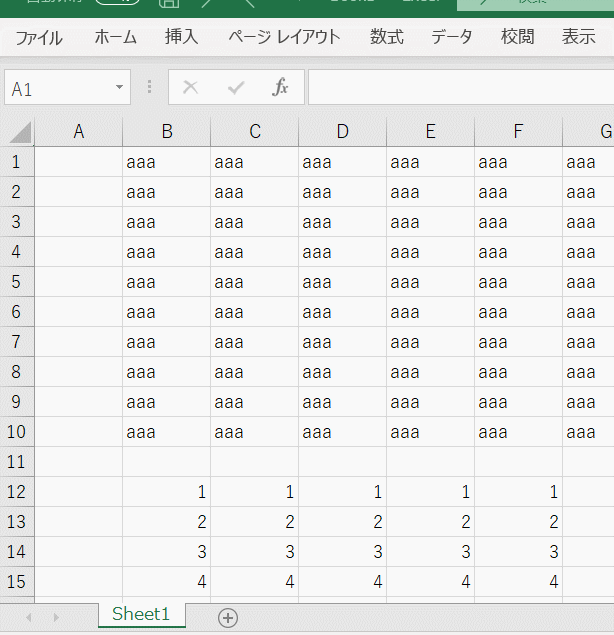Open the Insert Function fx button
This screenshot has width=614, height=635.
coord(280,87)
